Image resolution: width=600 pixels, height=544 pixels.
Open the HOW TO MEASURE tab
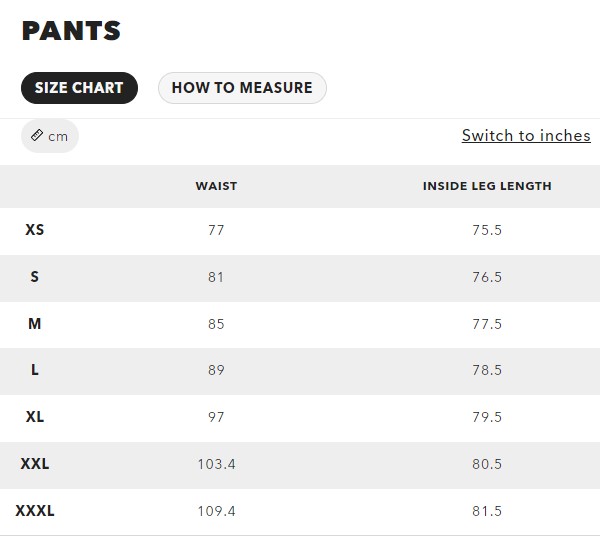click(x=242, y=88)
